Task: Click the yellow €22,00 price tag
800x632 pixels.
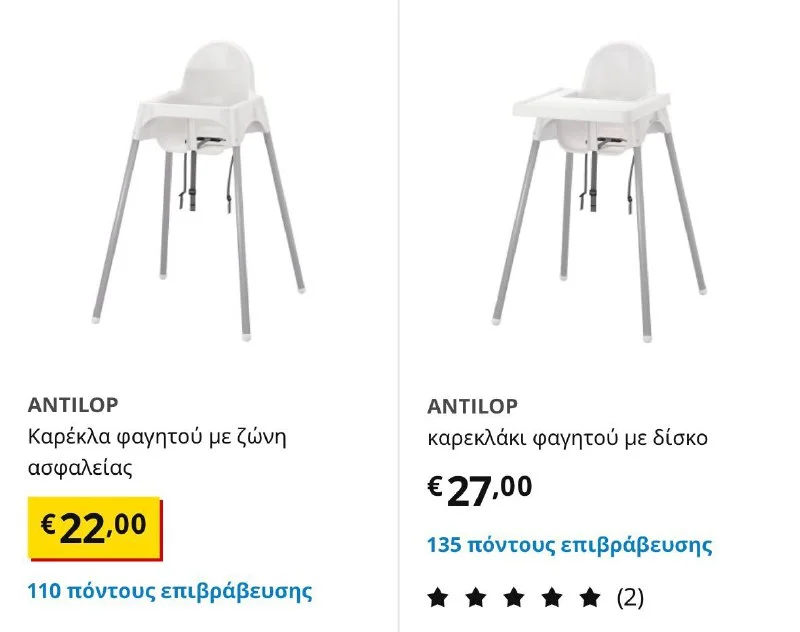Action: [x=95, y=525]
